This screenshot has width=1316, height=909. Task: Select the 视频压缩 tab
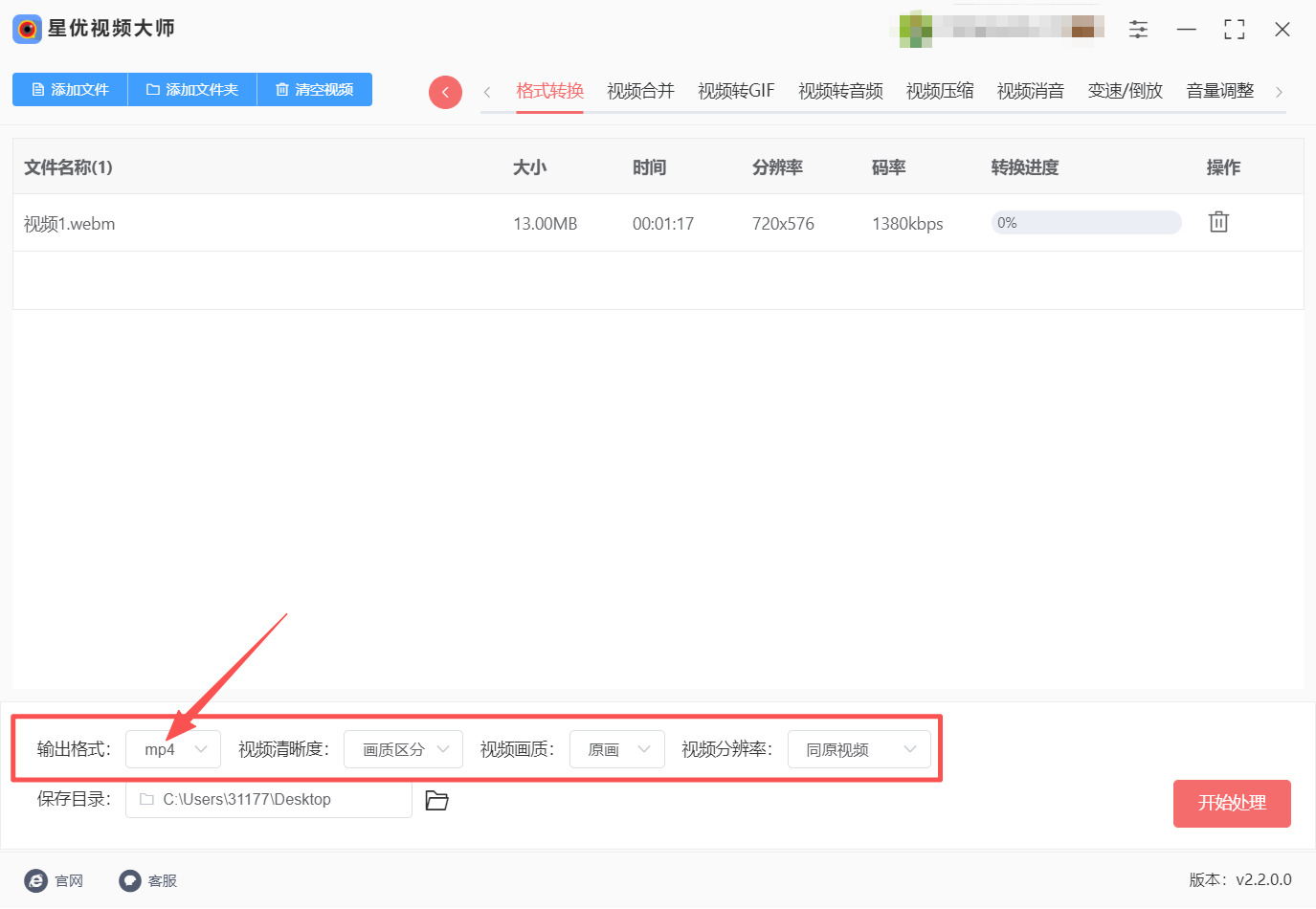pos(939,91)
